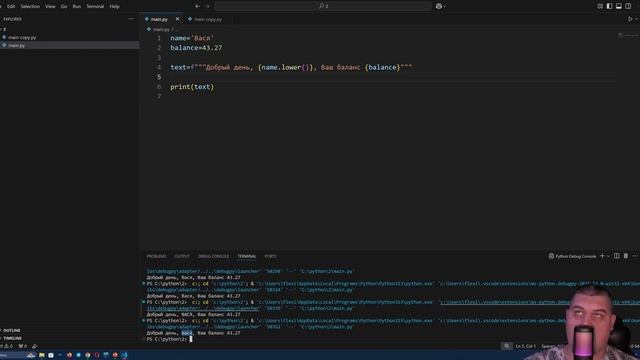Toggle the primary side bar
The height and width of the screenshot is (360, 640).
click(x=609, y=6)
